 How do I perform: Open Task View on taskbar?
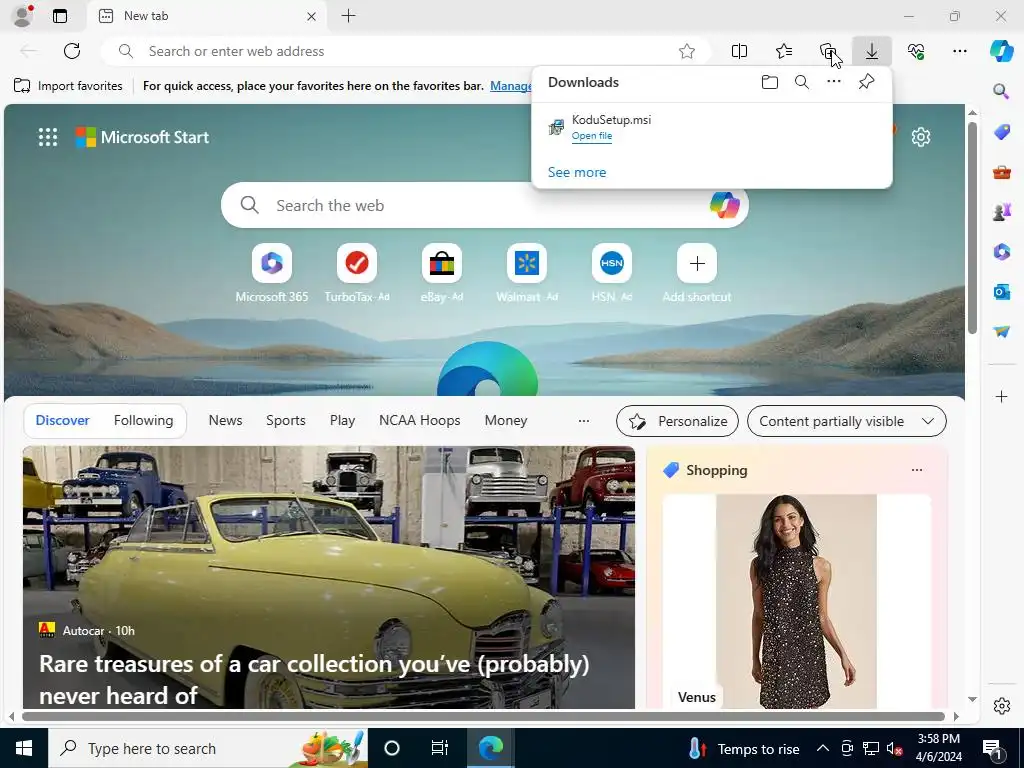pos(440,748)
